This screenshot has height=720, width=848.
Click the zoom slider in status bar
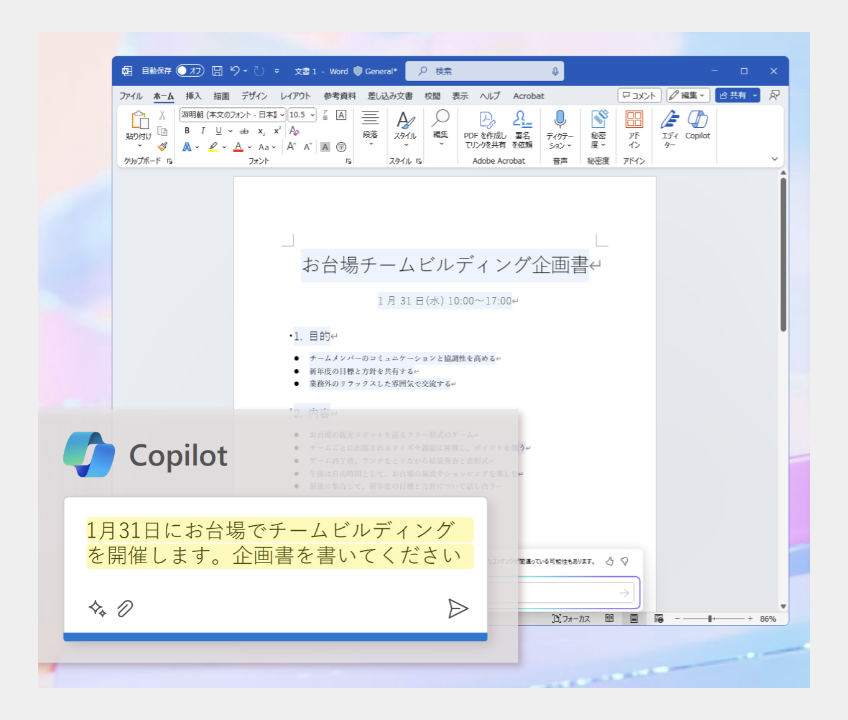pos(711,619)
